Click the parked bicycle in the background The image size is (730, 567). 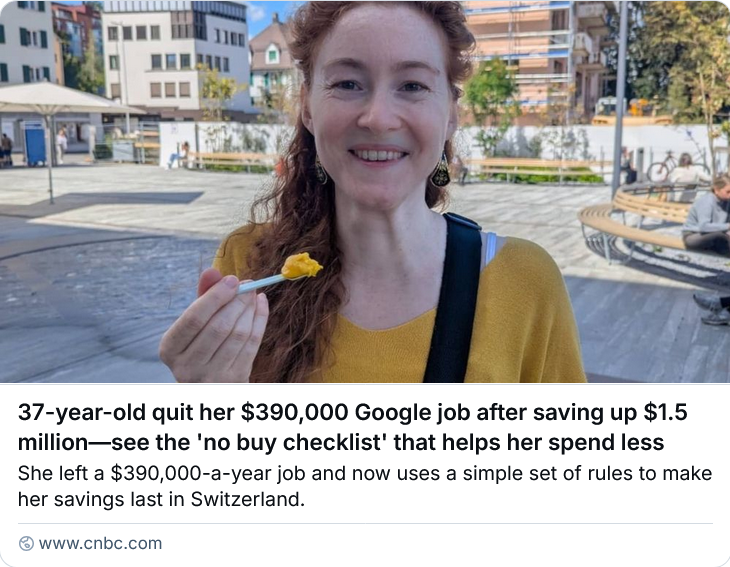(663, 168)
